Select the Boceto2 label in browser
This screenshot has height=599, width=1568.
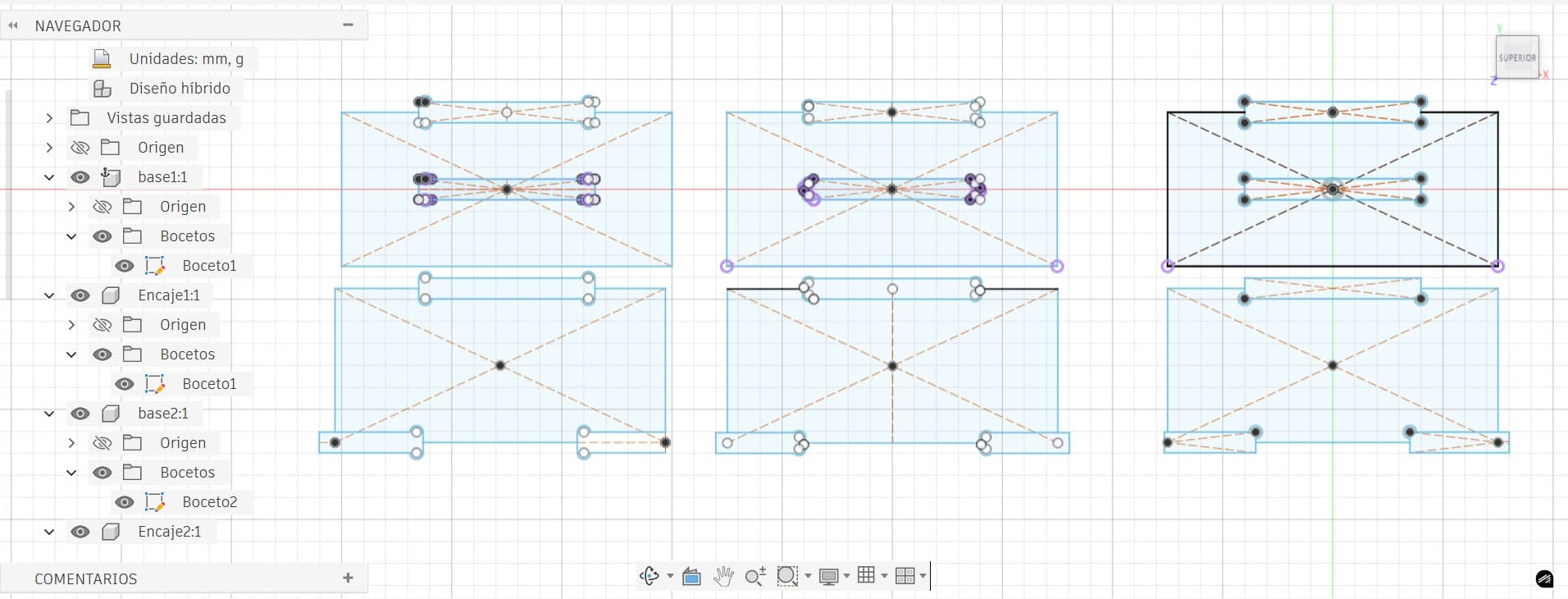(x=210, y=502)
